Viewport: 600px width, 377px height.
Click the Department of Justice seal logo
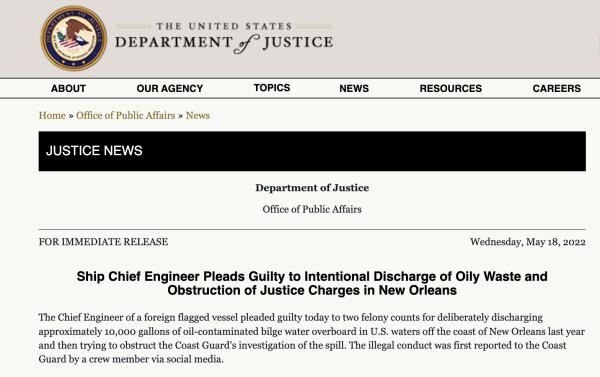[73, 38]
